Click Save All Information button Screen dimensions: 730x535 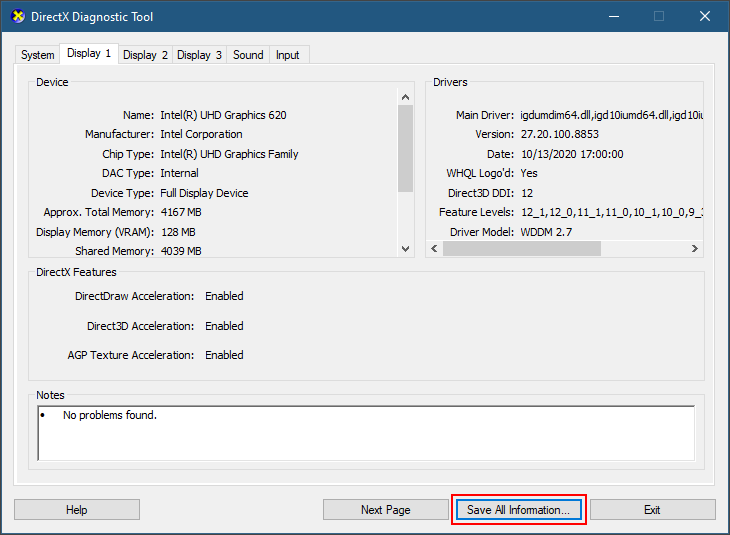coord(518,510)
